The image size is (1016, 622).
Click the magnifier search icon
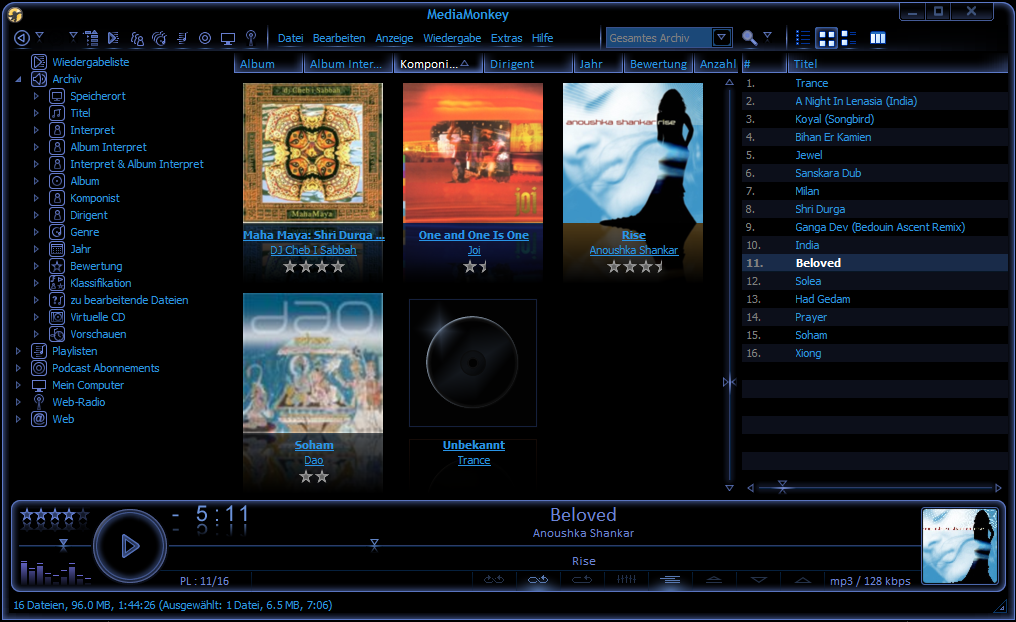pos(749,38)
